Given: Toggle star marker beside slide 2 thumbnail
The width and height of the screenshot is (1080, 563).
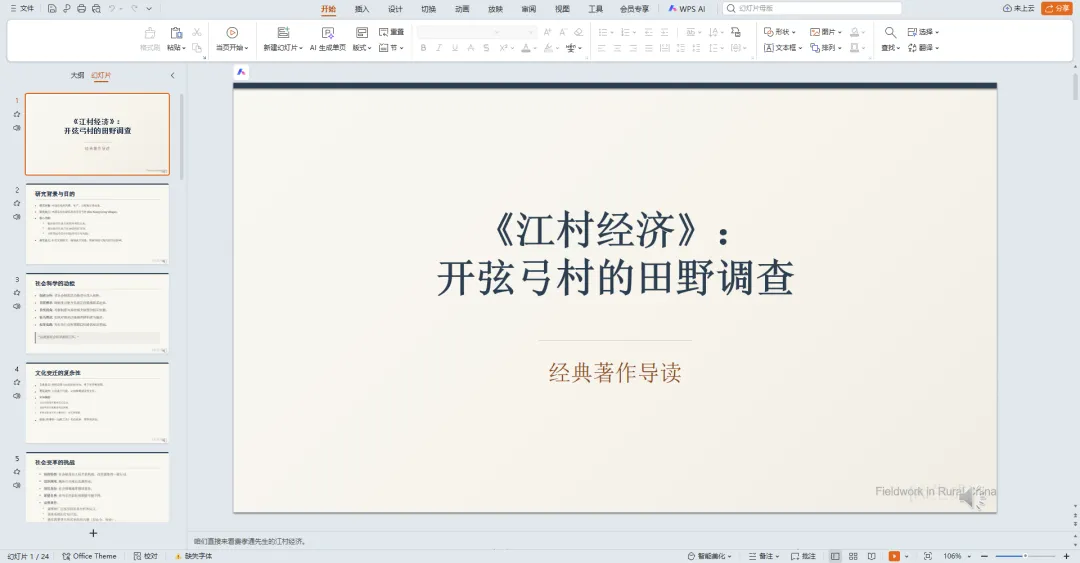Looking at the screenshot, I should [17, 203].
